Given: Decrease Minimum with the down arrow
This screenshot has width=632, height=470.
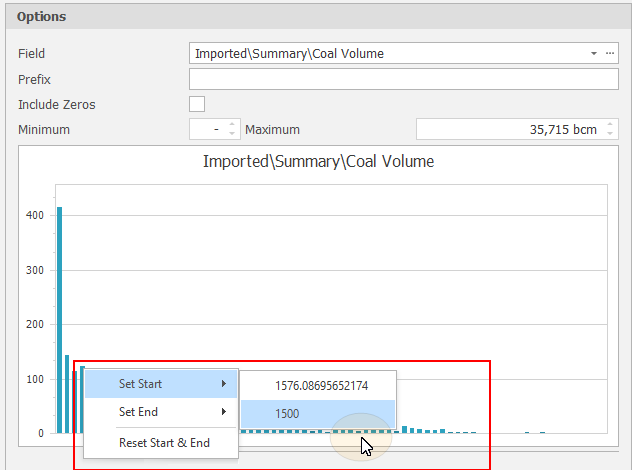Looking at the screenshot, I should (x=233, y=134).
